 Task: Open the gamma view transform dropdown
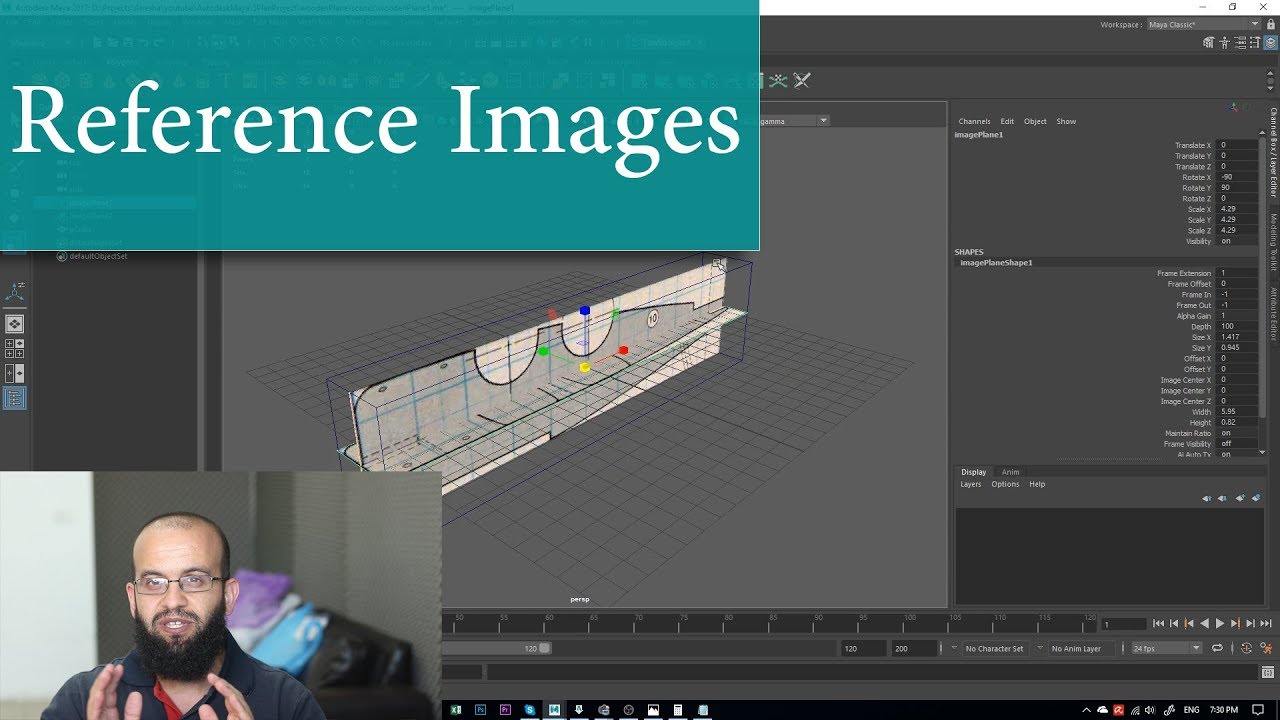[x=795, y=121]
